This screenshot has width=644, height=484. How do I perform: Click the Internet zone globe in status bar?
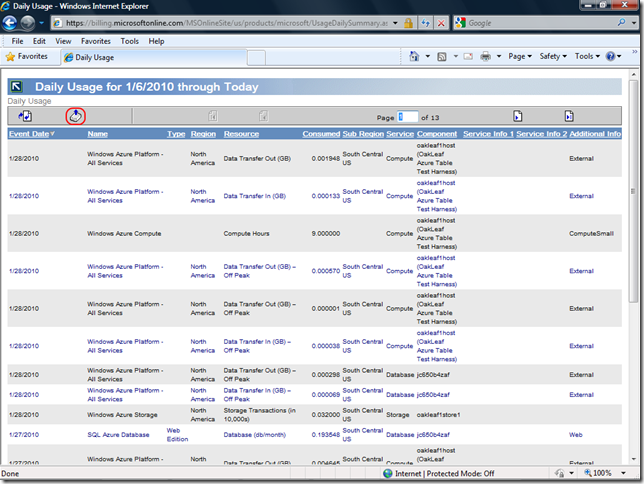pos(388,474)
